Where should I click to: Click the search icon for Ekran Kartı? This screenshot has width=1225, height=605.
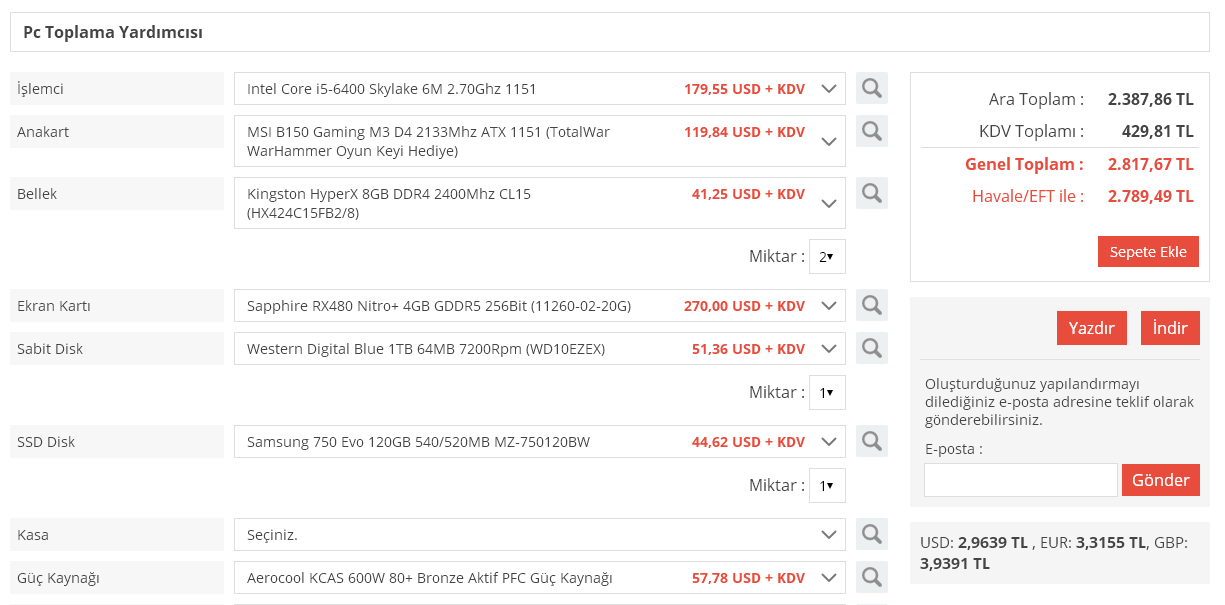(x=872, y=305)
